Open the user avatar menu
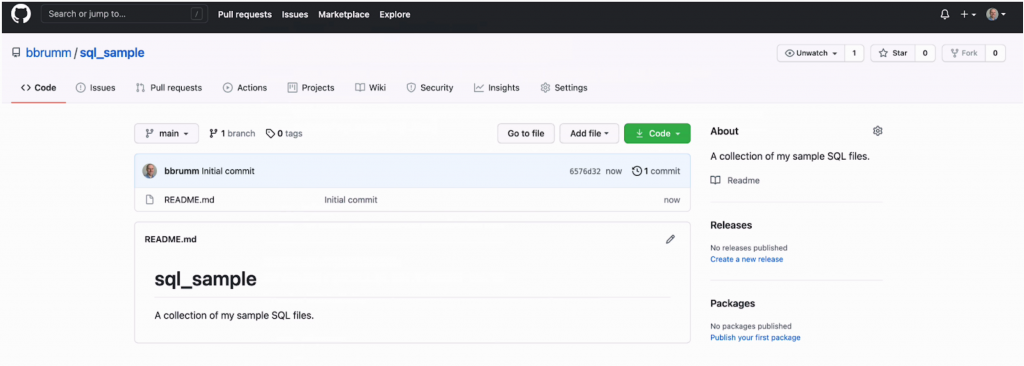Viewport: 1024px width, 366px height. pyautogui.click(x=995, y=14)
